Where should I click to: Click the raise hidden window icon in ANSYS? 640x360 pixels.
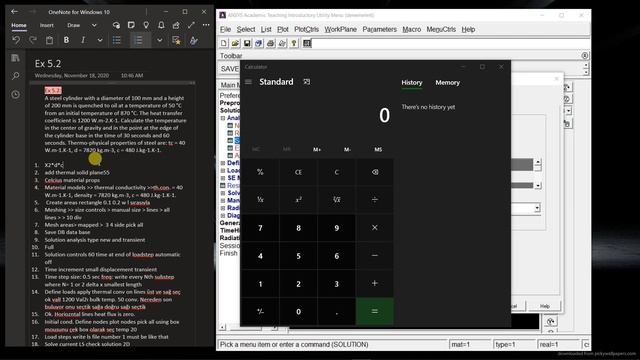[x=307, y=43]
